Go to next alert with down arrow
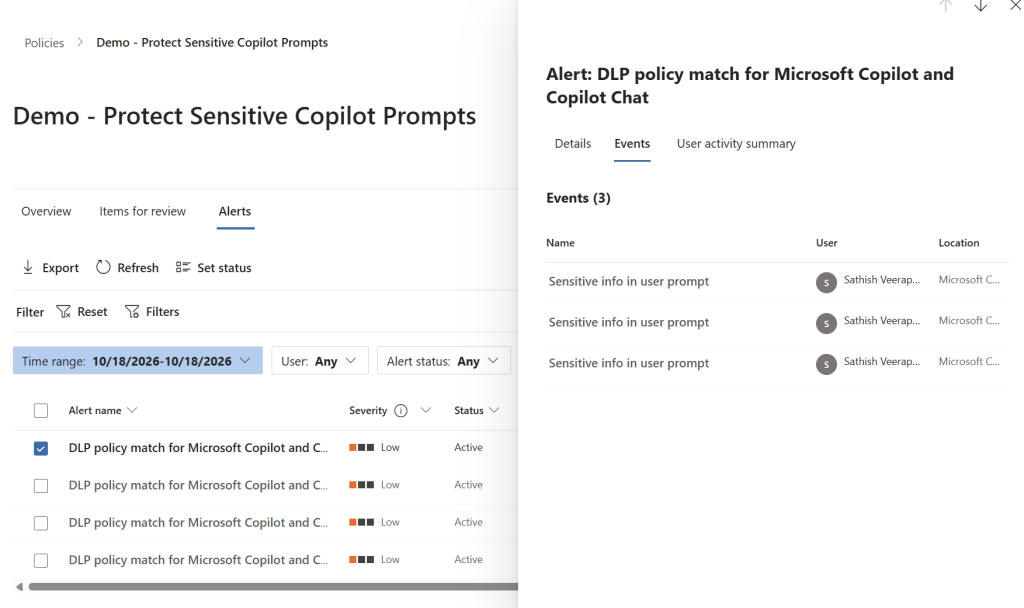1024x608 pixels. coord(980,5)
